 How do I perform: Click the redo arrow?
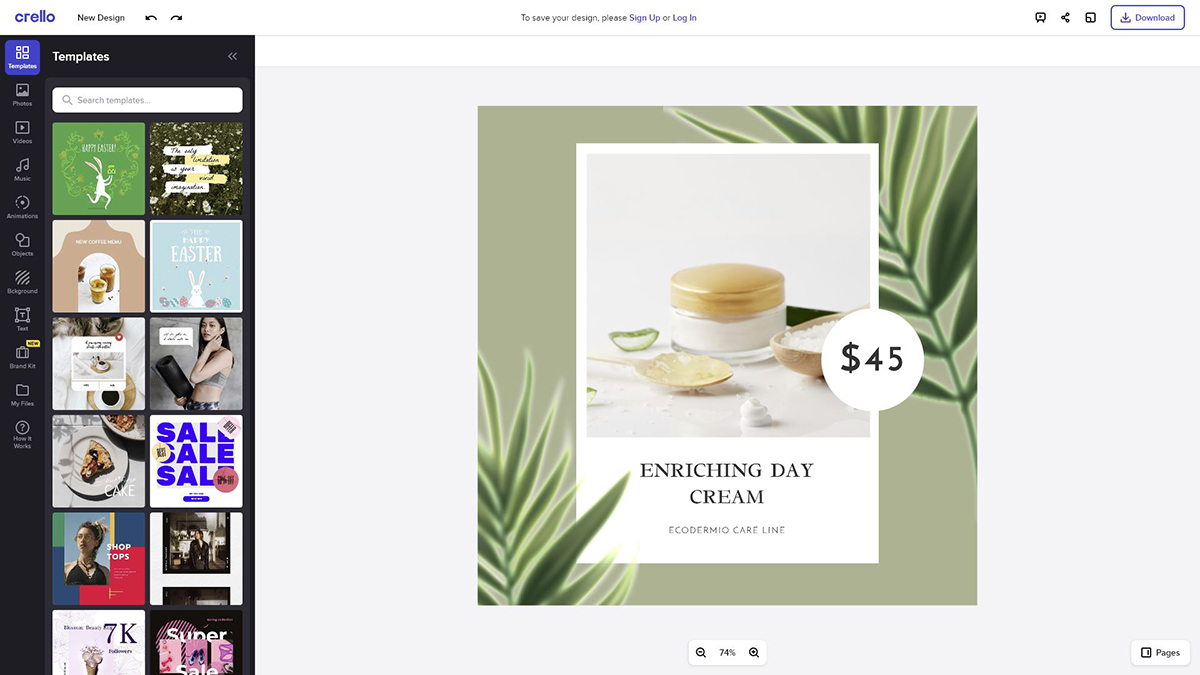tap(177, 18)
